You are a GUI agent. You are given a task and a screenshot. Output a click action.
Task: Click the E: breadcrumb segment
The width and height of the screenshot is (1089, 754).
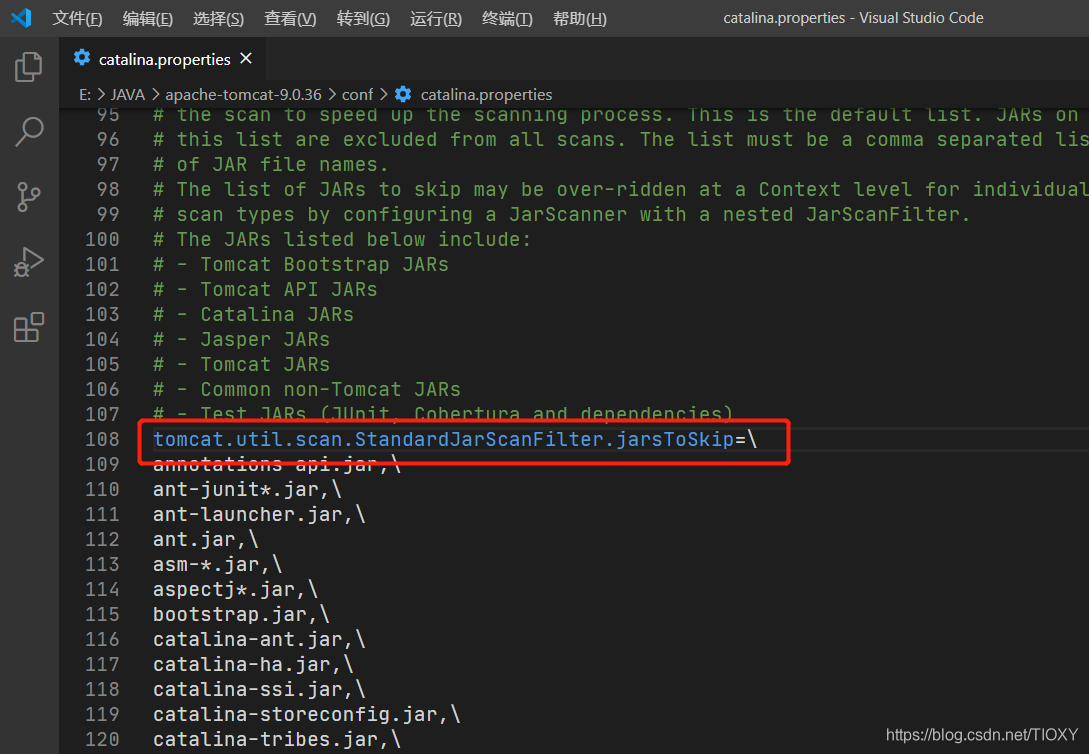click(x=85, y=94)
